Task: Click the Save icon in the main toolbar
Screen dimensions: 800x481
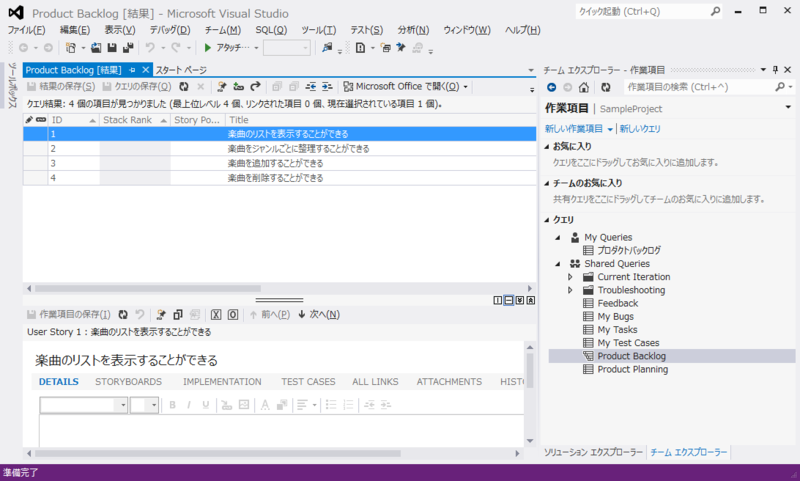Action: pos(112,47)
